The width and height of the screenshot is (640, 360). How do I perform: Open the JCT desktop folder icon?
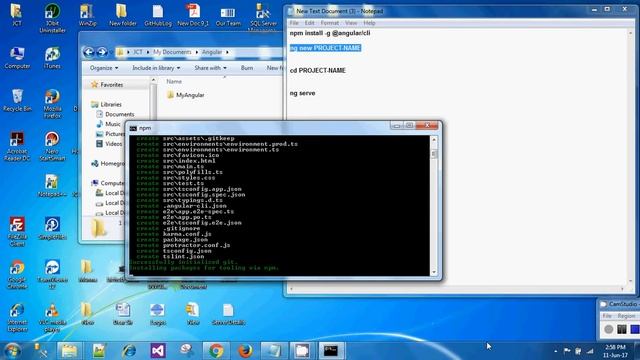click(16, 14)
